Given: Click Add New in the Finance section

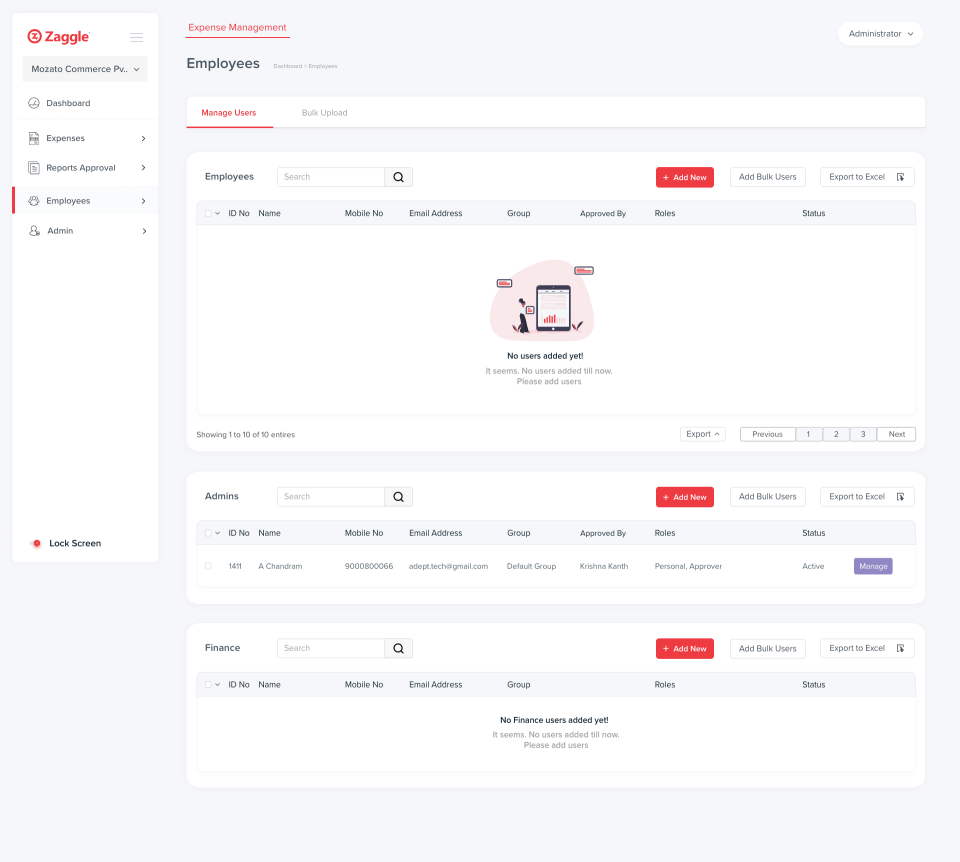Looking at the screenshot, I should tap(684, 648).
